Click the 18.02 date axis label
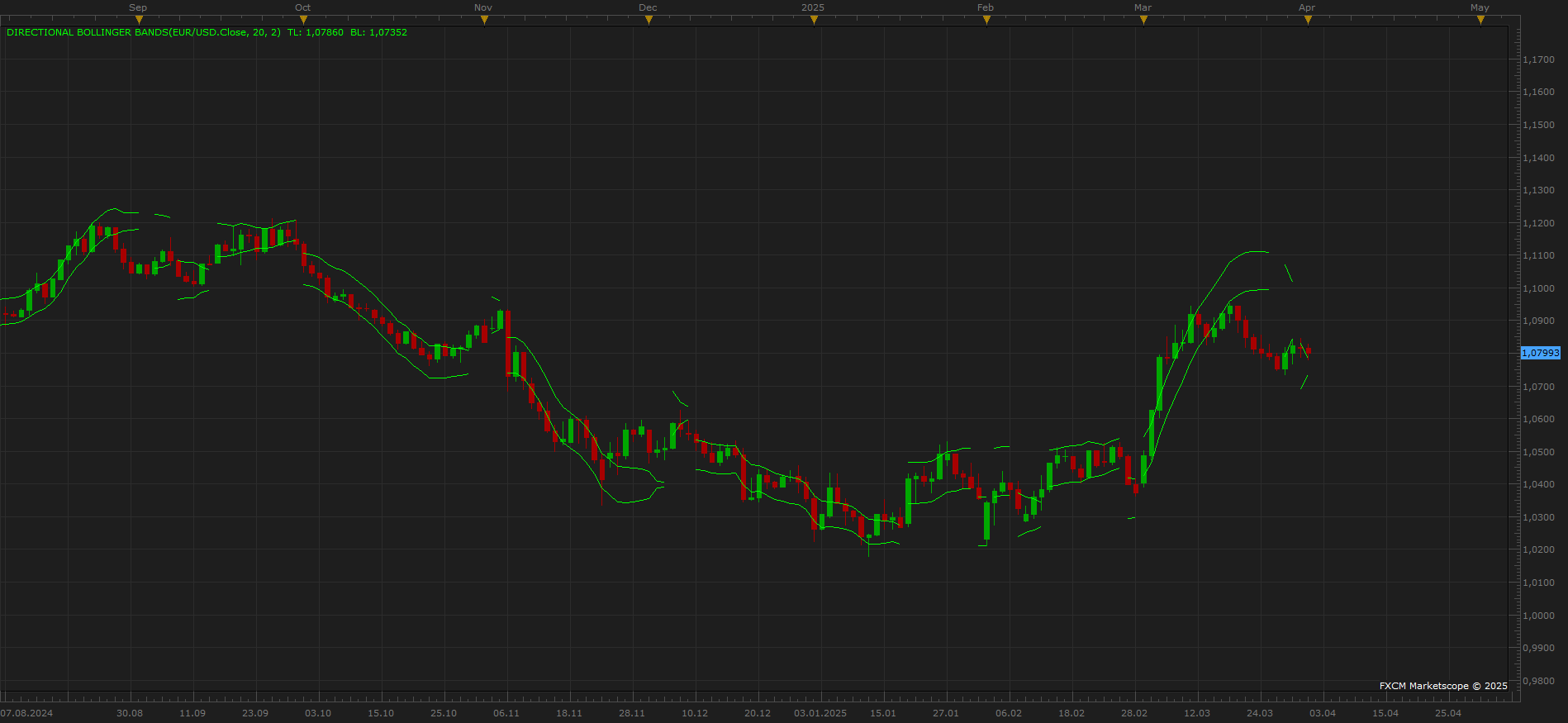Viewport: 1568px width, 723px height. pos(1071,713)
